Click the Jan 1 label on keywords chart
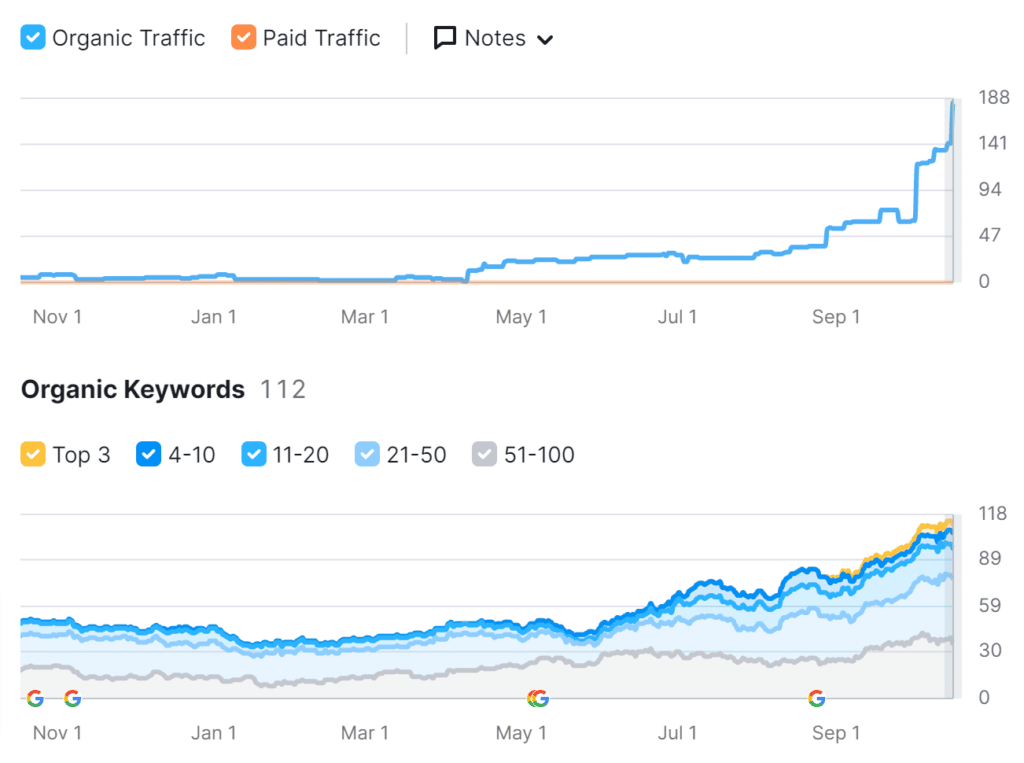 (213, 733)
